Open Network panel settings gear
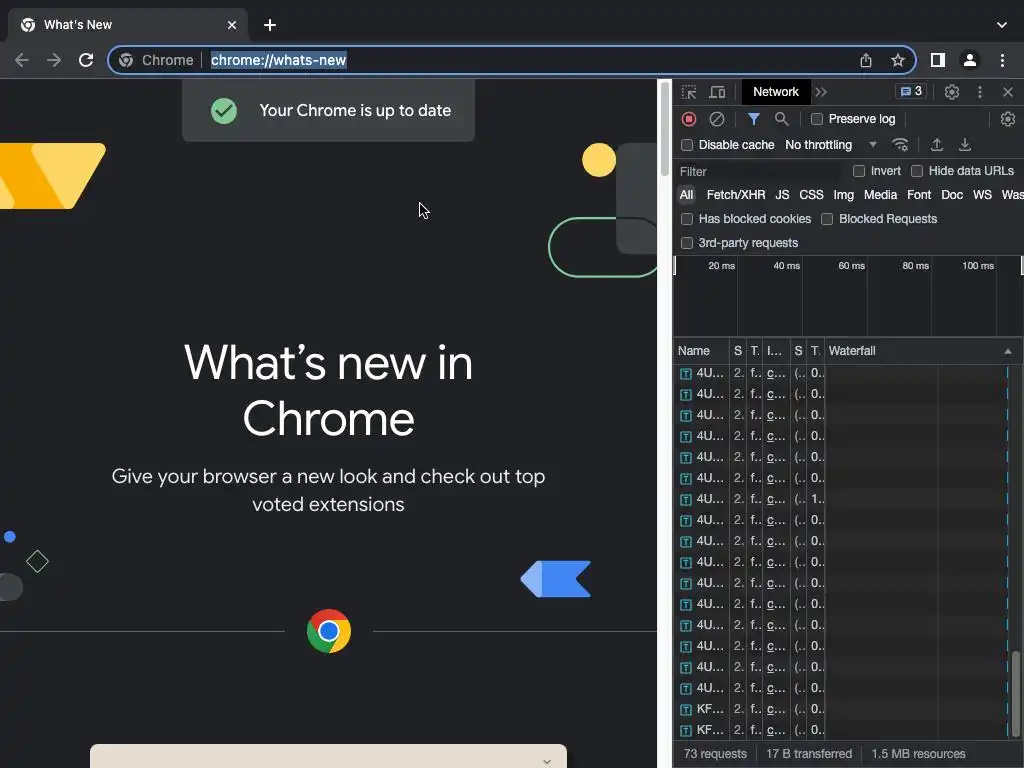 [1008, 119]
